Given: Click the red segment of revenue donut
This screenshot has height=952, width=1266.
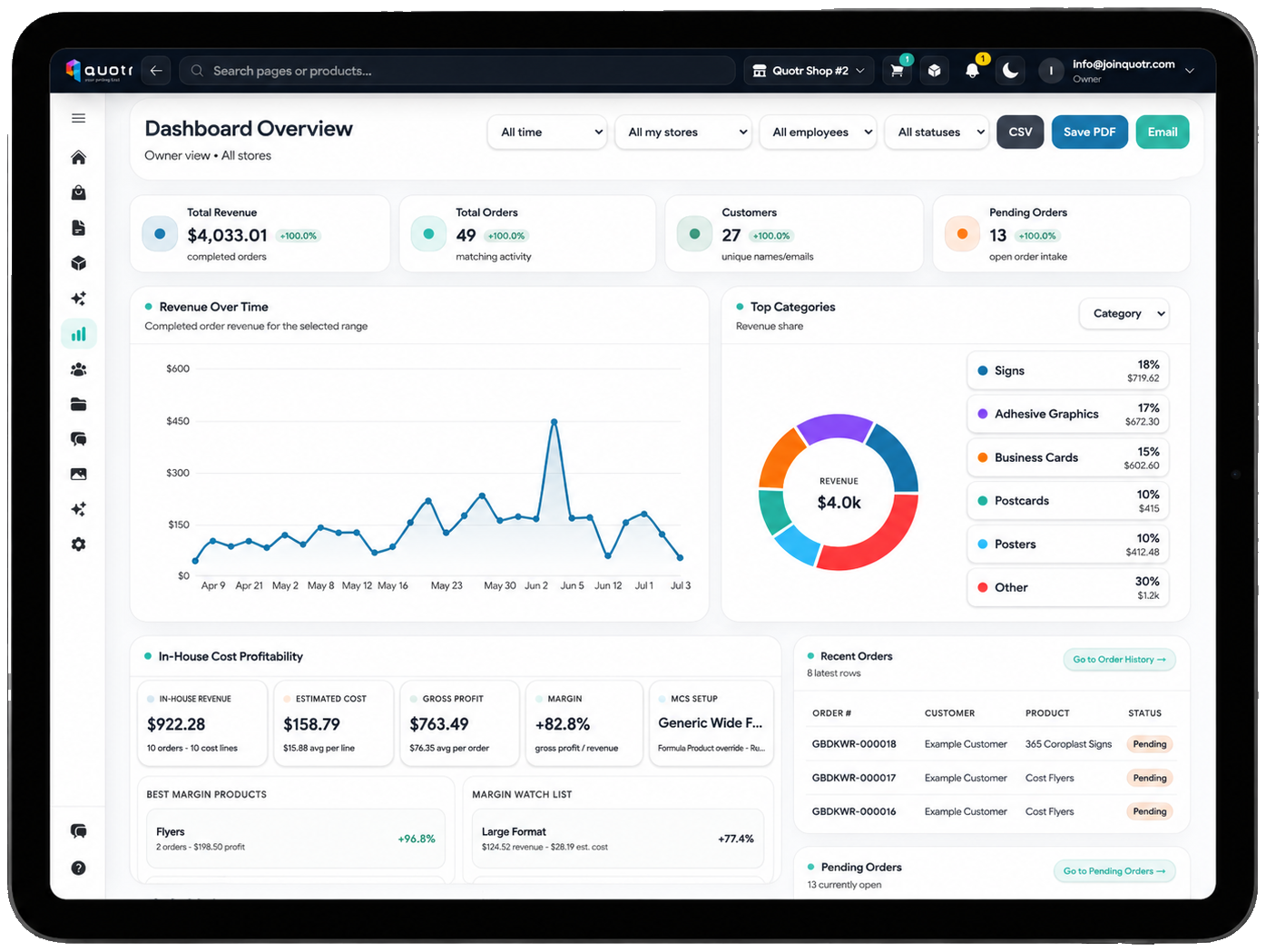Looking at the screenshot, I should pyautogui.click(x=879, y=544).
